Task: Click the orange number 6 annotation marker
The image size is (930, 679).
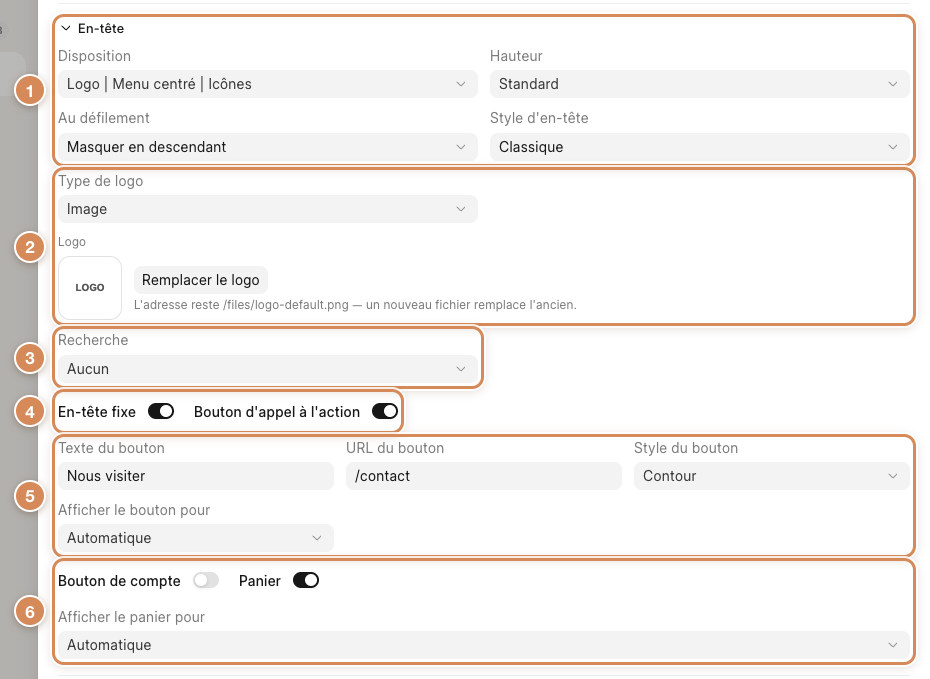Action: coord(30,611)
